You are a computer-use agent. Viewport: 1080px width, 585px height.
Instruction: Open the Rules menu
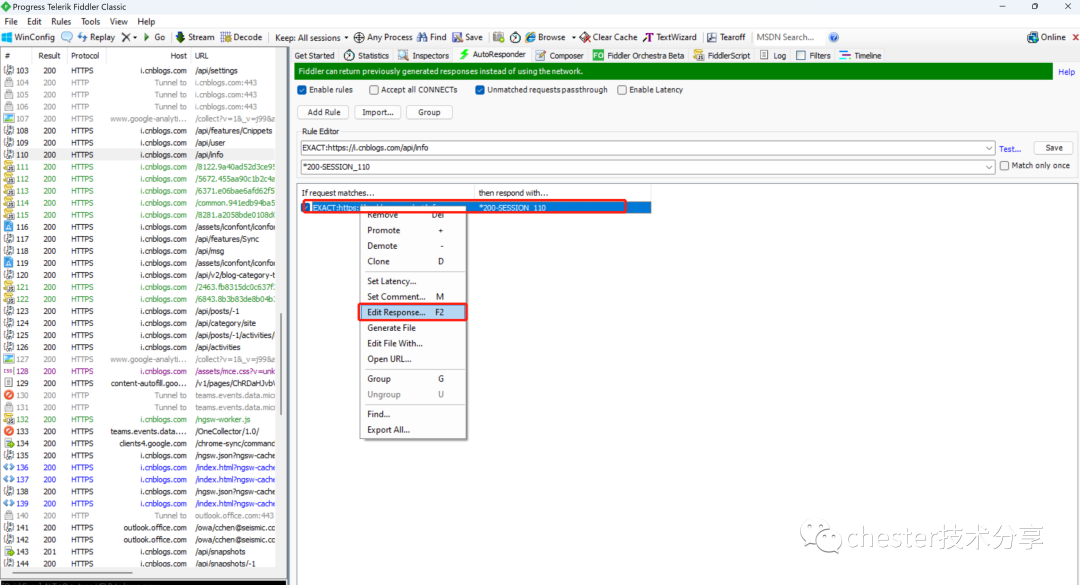tap(61, 21)
